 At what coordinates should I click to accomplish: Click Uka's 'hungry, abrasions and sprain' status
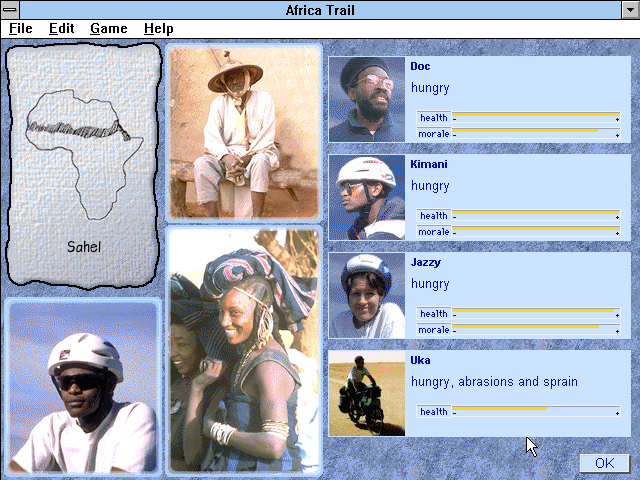(x=494, y=382)
